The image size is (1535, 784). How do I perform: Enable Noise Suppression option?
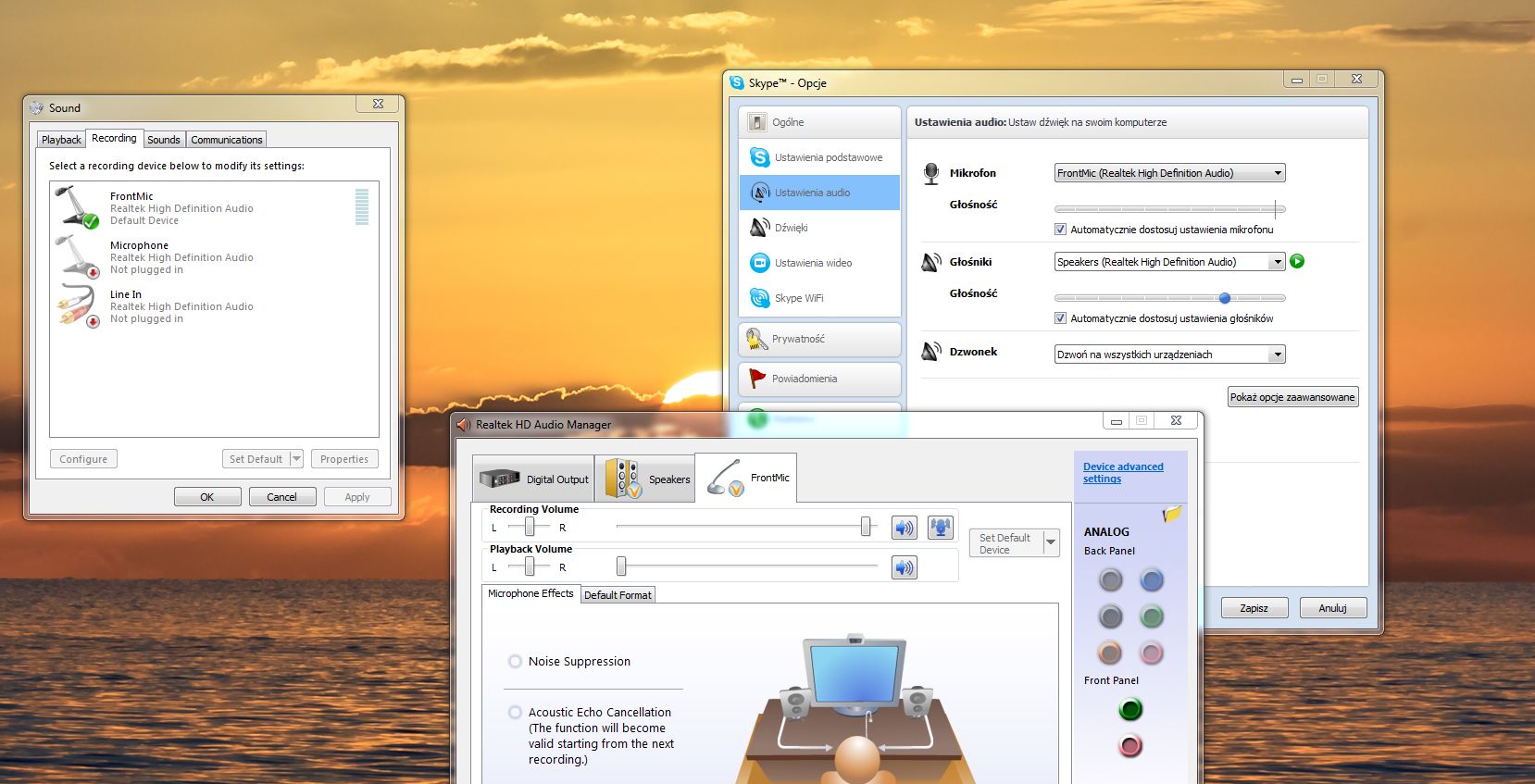(x=515, y=662)
